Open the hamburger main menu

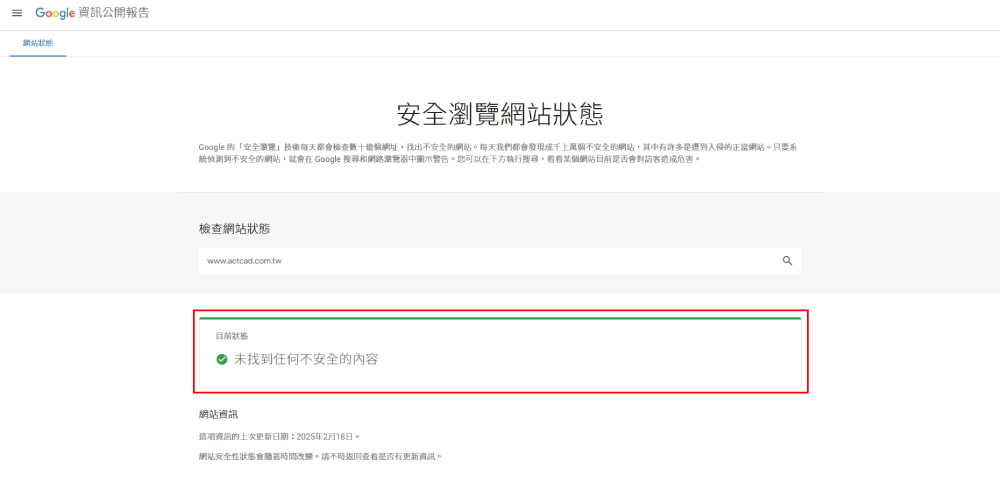17,13
